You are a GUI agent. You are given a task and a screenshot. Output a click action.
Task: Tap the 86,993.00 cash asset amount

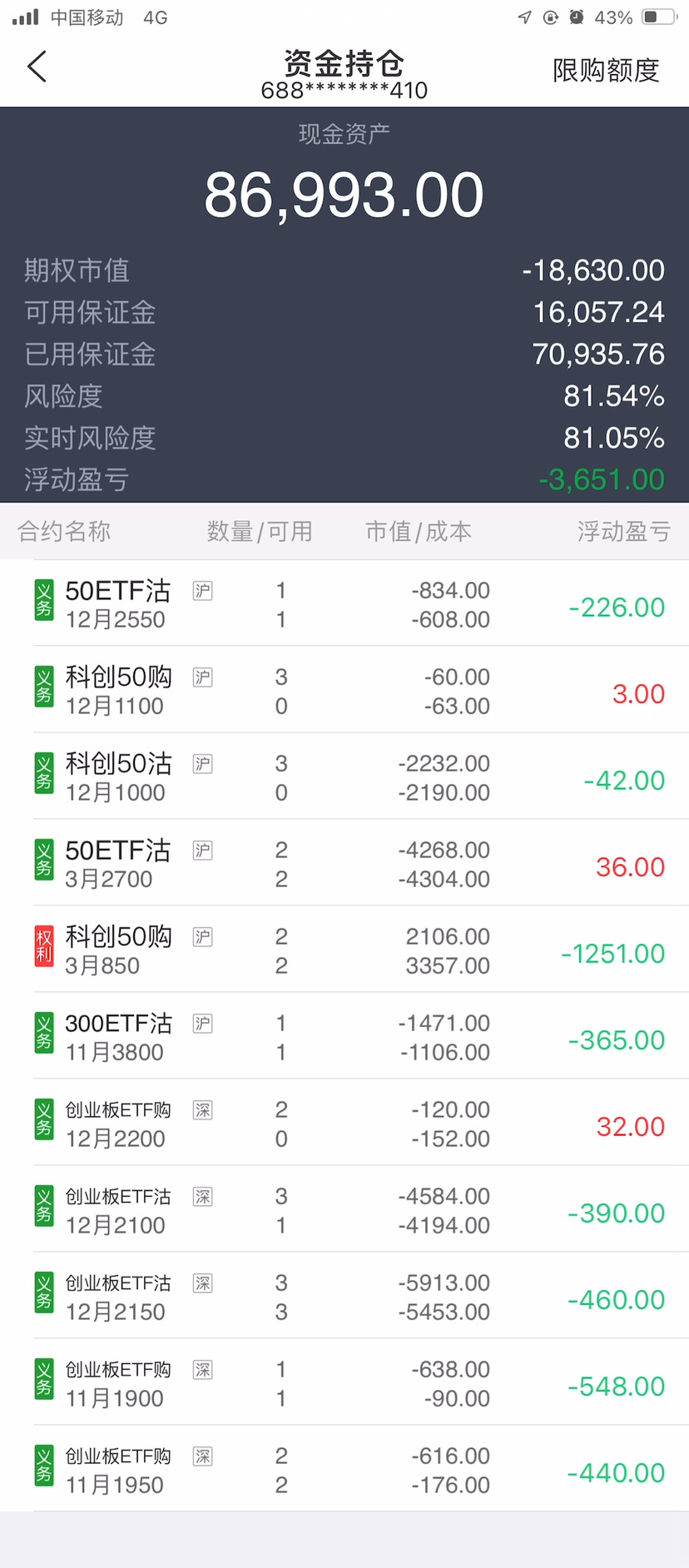click(x=344, y=196)
